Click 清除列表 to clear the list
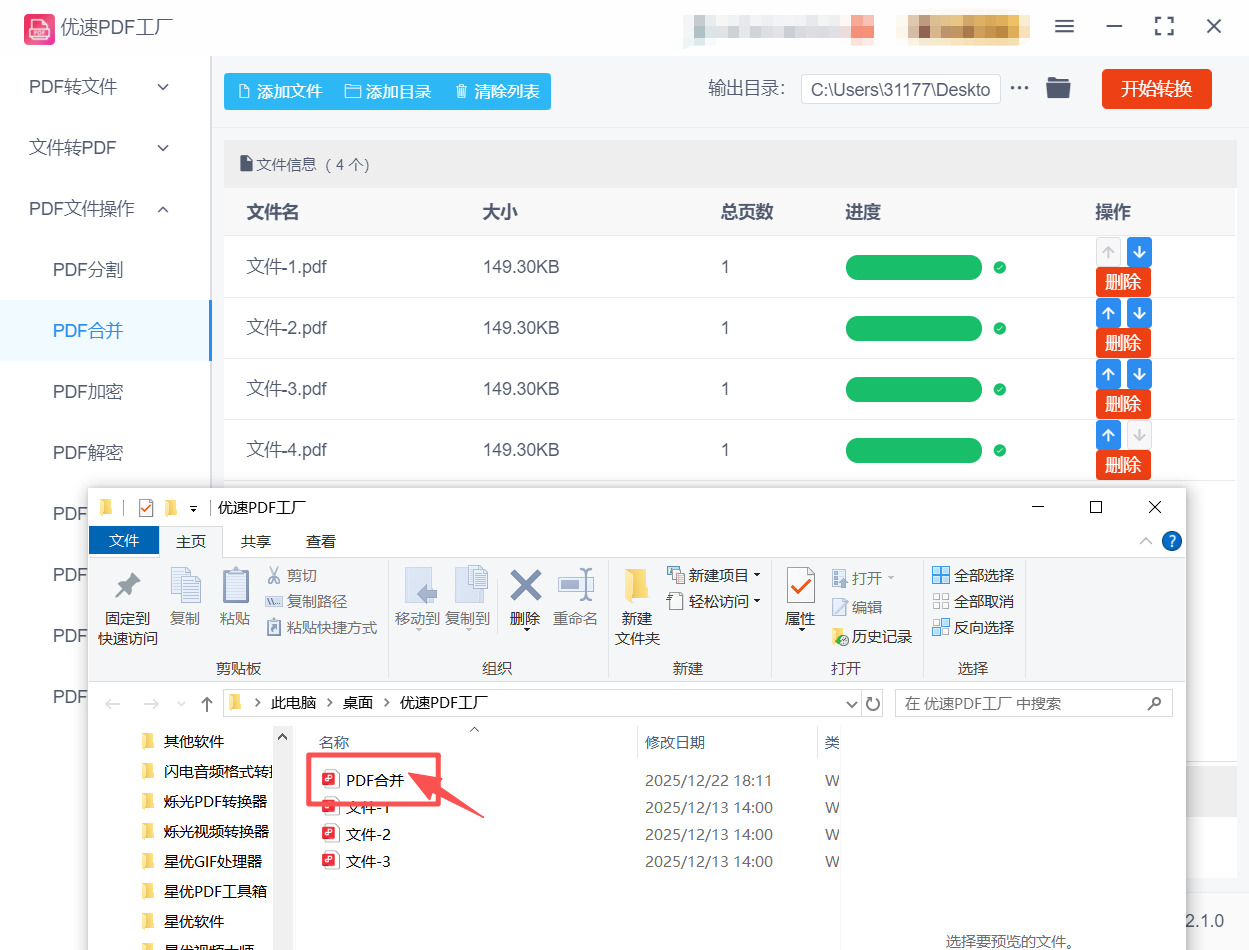Viewport: 1249px width, 950px height. click(x=497, y=91)
